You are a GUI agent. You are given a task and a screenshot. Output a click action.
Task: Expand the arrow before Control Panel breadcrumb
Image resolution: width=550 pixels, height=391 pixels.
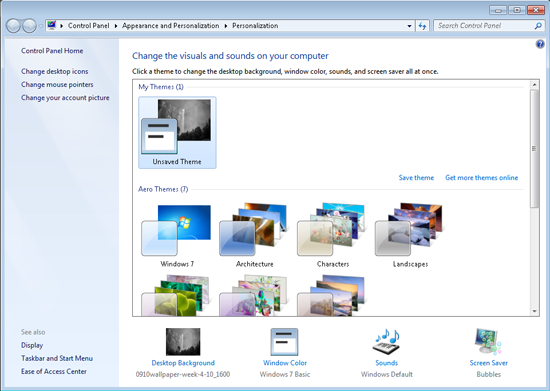(62, 26)
